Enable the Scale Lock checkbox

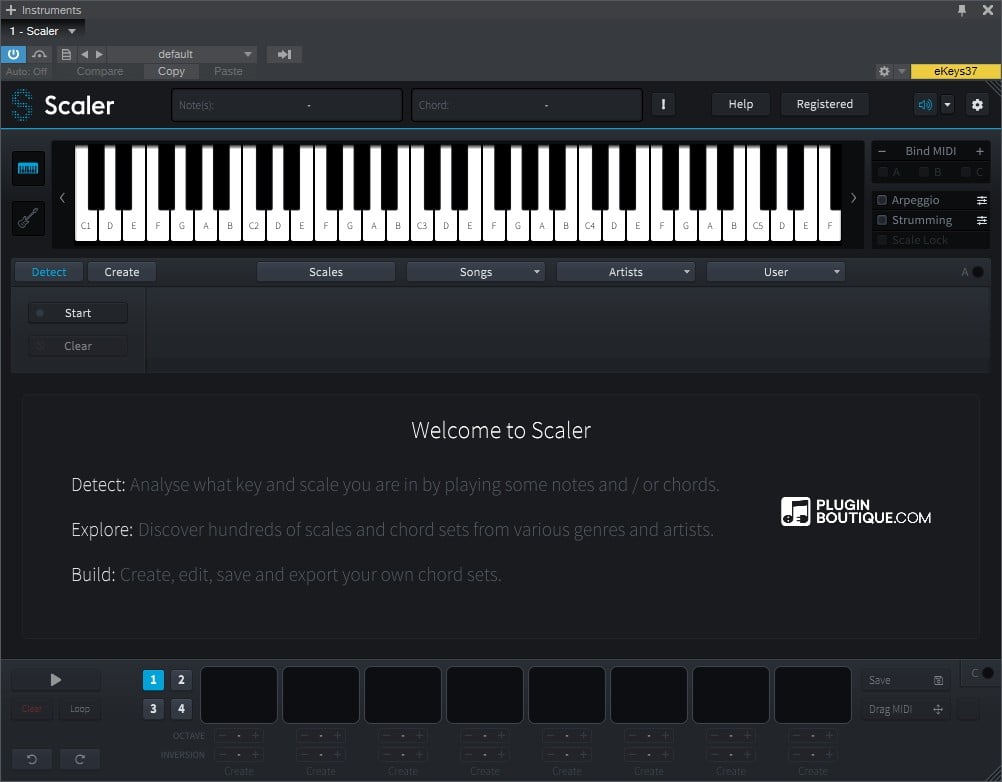tap(882, 240)
